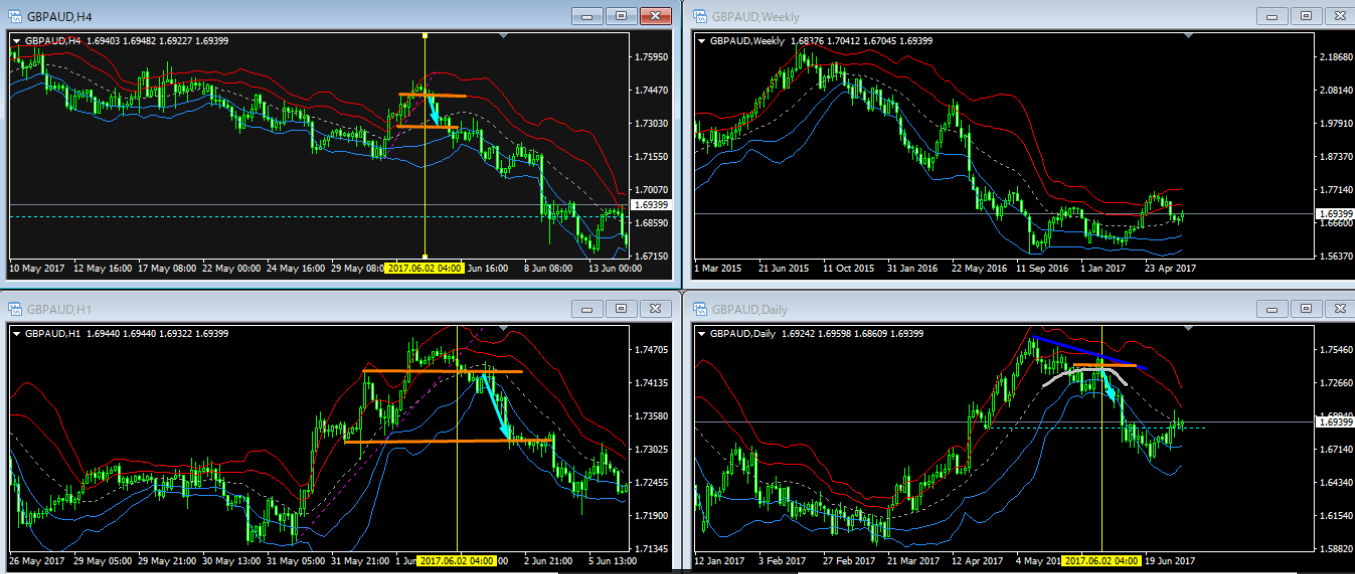This screenshot has width=1355, height=574.
Task: Grab the chart shift marker on Weekly chart
Action: point(1186,35)
